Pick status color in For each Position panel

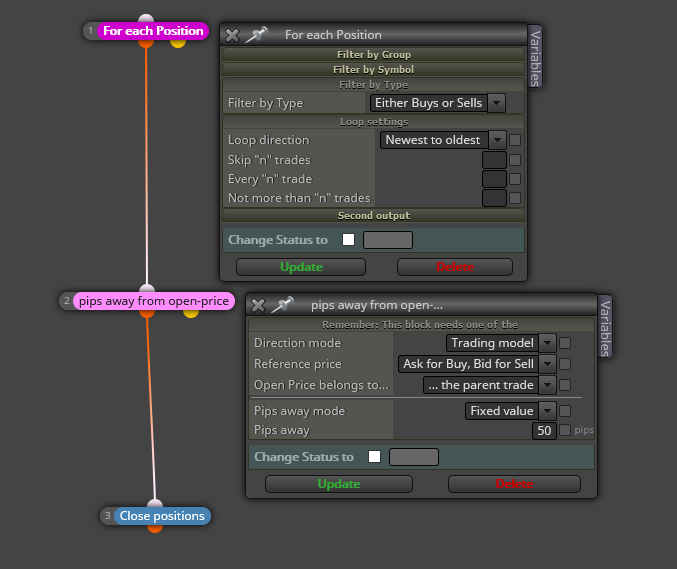point(388,240)
